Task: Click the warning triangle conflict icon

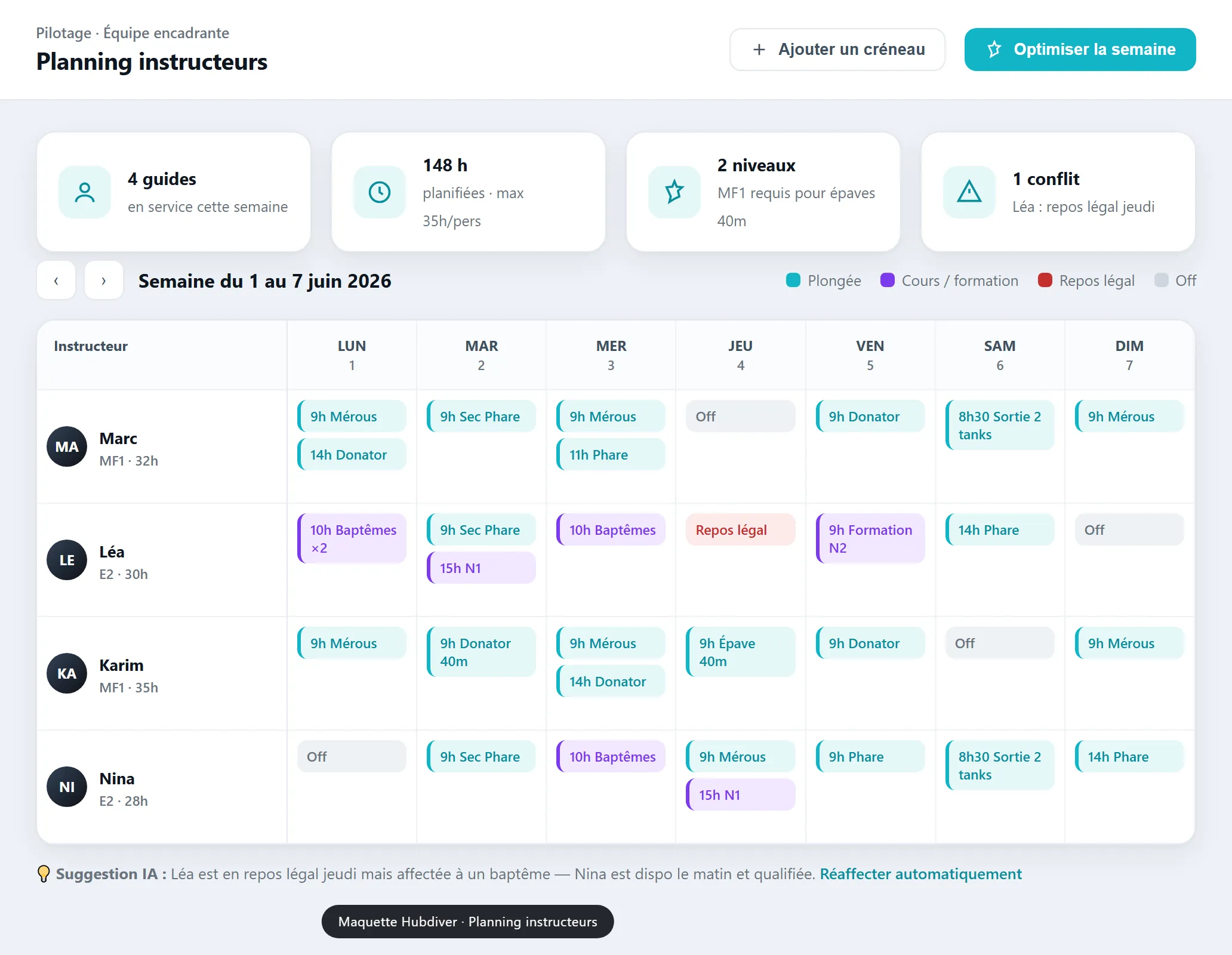Action: click(x=969, y=192)
